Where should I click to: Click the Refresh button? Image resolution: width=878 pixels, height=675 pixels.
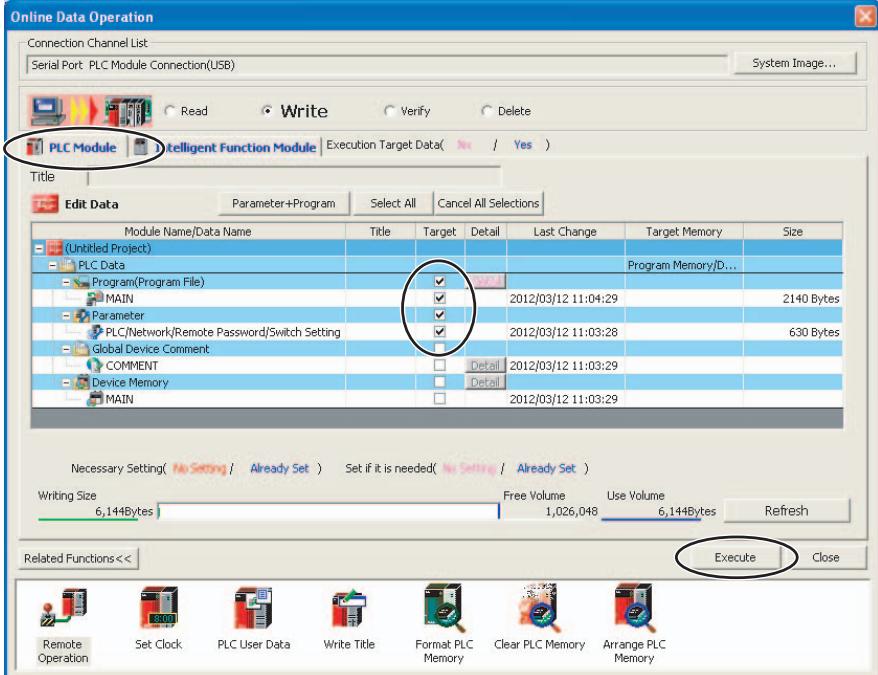(x=787, y=511)
